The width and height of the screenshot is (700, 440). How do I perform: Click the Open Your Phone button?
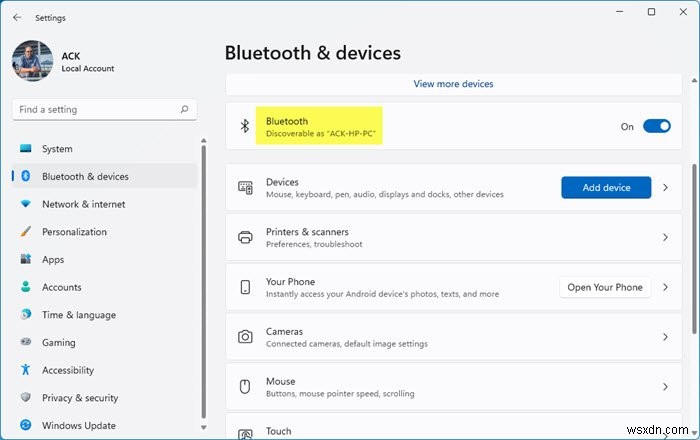(x=605, y=287)
